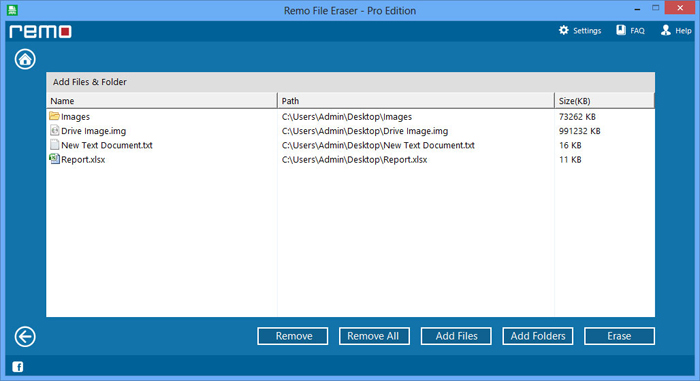Sort by the Path column header
The image size is (700, 381).
point(416,100)
